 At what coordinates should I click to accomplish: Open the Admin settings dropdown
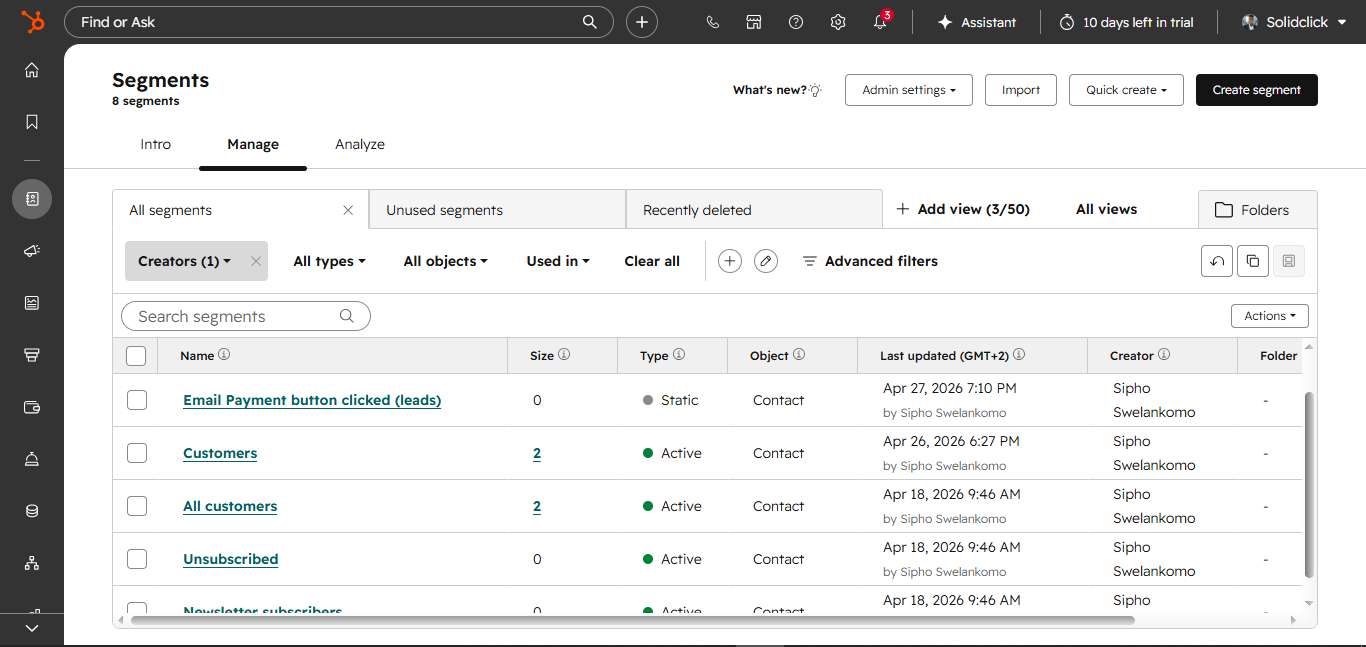point(909,90)
